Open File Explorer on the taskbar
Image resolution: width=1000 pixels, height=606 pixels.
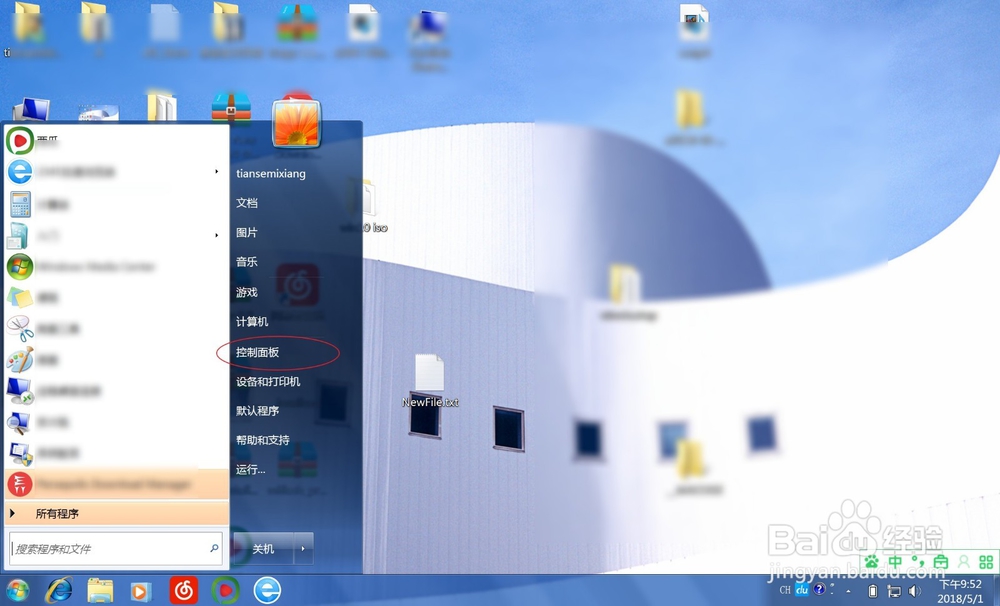click(100, 591)
